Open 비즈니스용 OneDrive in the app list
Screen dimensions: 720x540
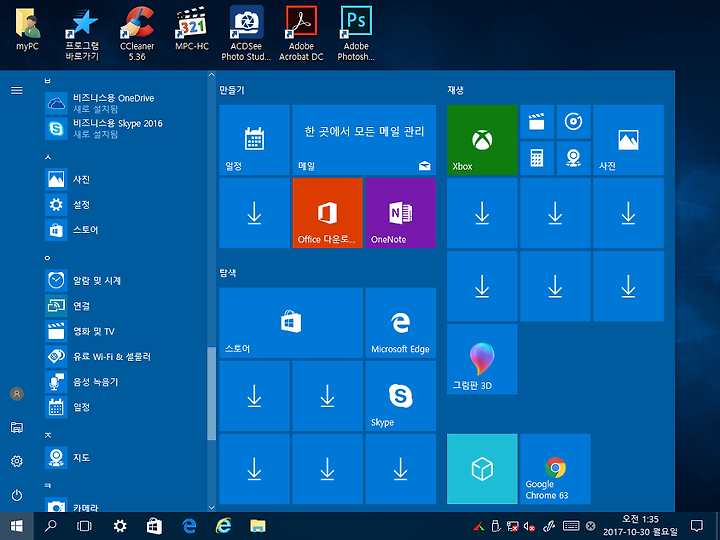coord(125,103)
